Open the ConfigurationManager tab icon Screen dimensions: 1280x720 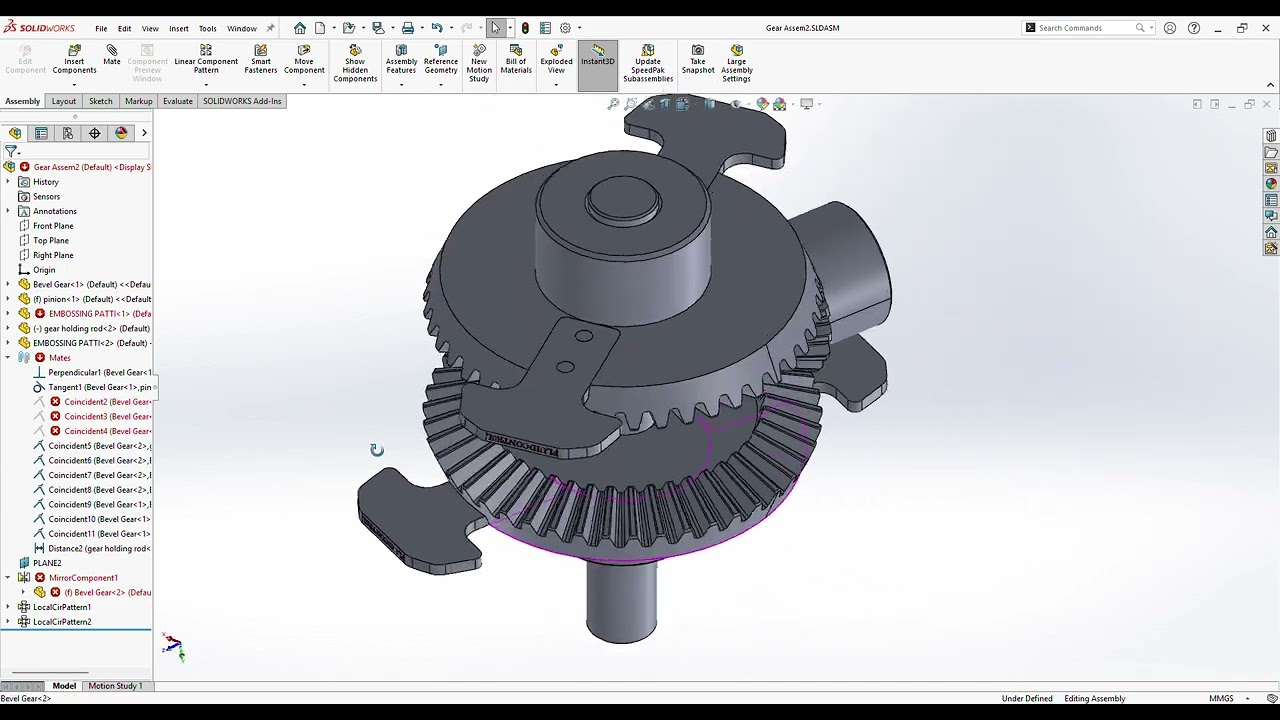(68, 133)
